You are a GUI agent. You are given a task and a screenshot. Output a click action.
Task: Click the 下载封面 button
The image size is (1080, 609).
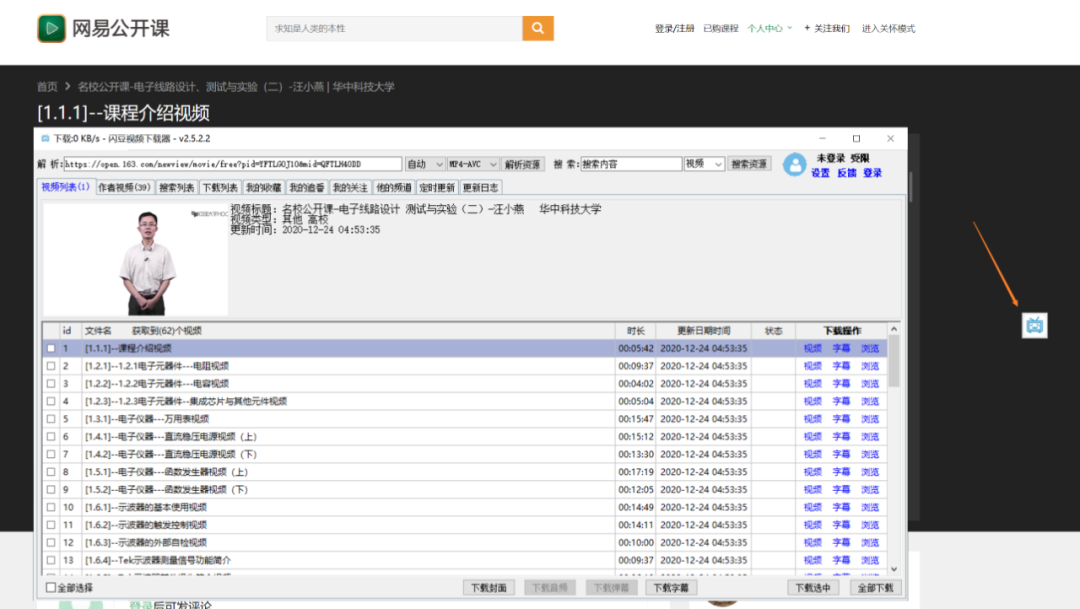[x=488, y=588]
